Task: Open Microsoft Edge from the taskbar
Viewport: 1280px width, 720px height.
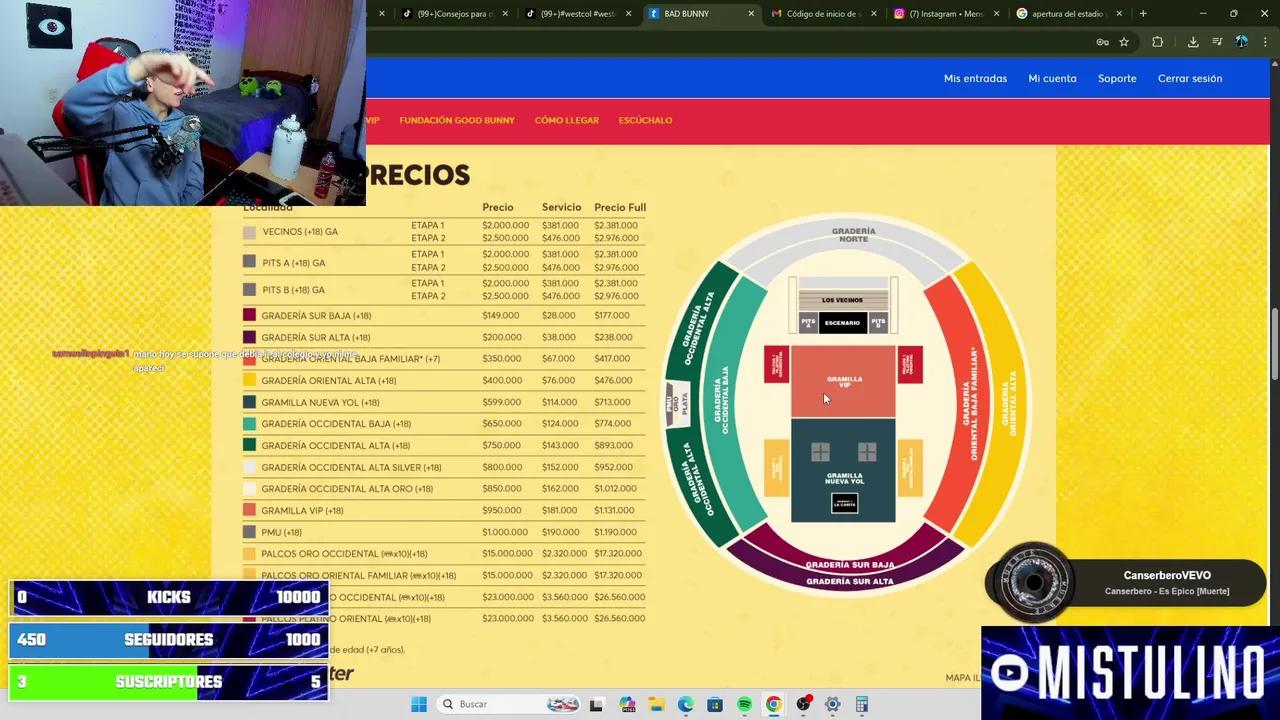Action: coord(685,705)
